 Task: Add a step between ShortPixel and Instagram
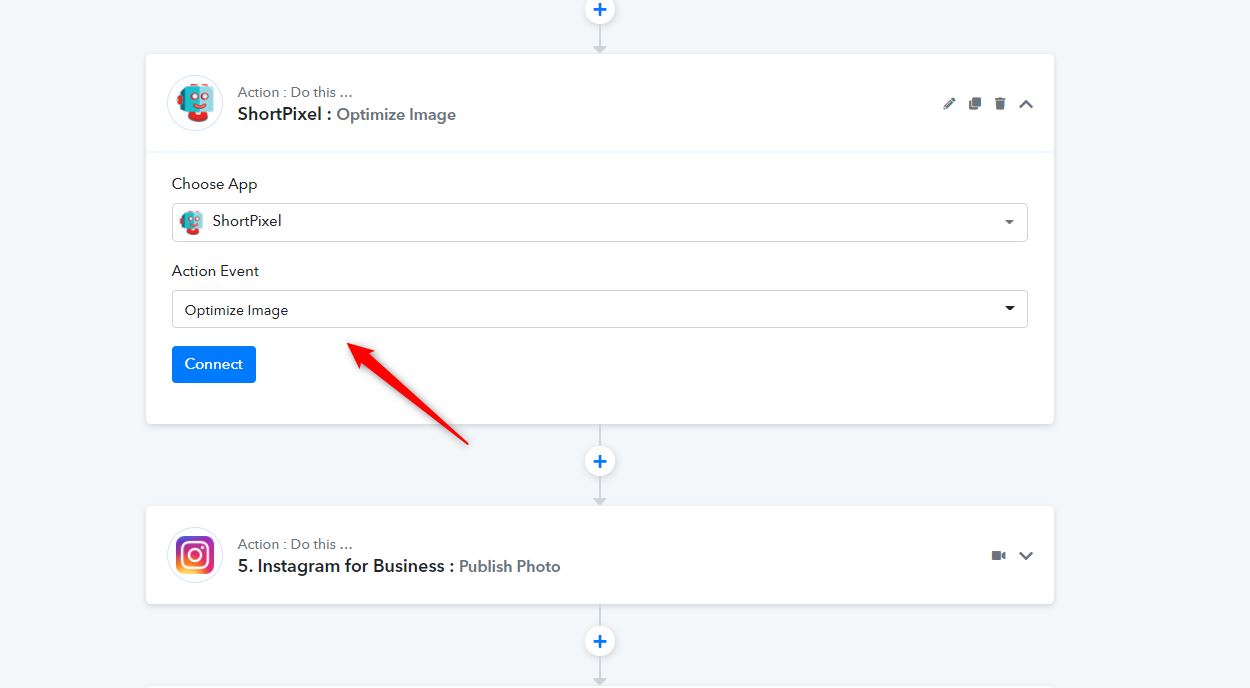(x=600, y=461)
